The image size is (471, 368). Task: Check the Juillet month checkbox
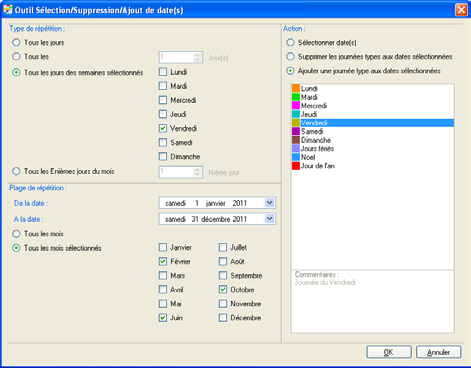pyautogui.click(x=223, y=247)
